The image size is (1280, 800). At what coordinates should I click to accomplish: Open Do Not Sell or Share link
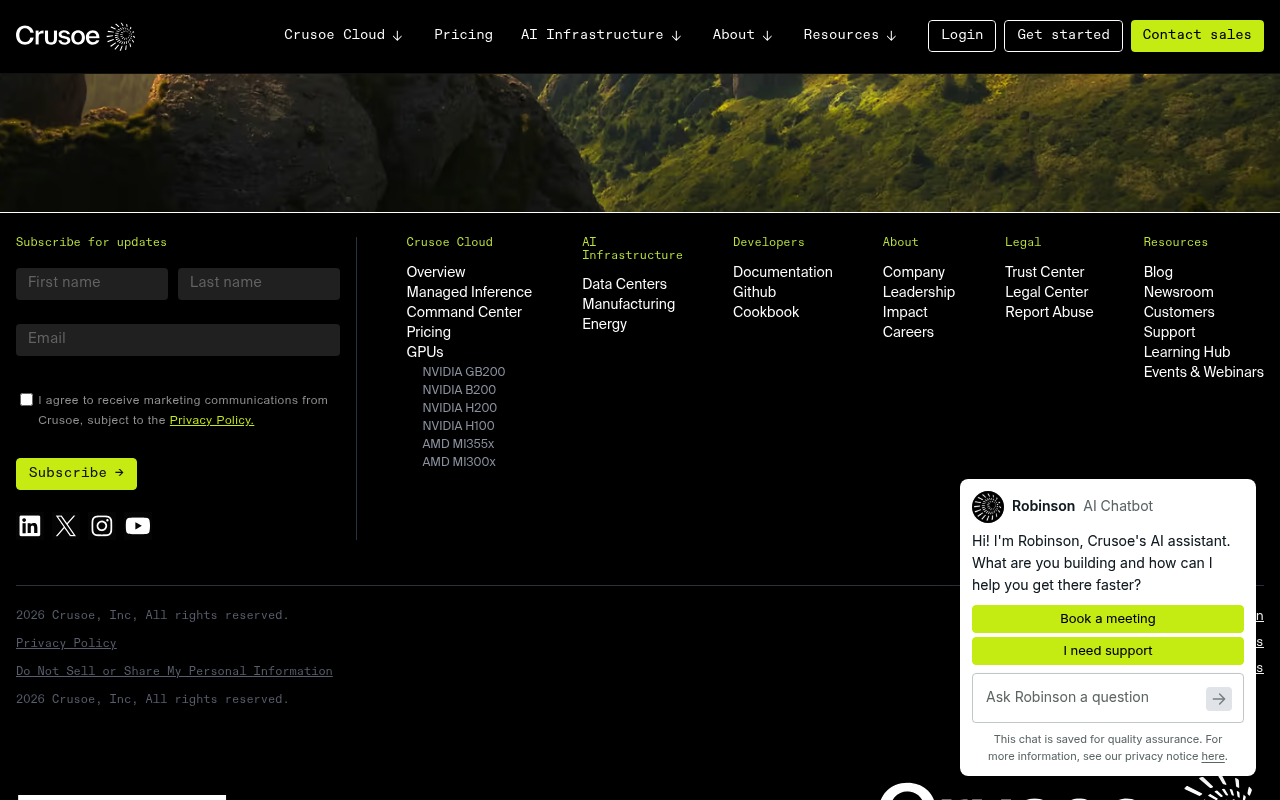click(174, 672)
